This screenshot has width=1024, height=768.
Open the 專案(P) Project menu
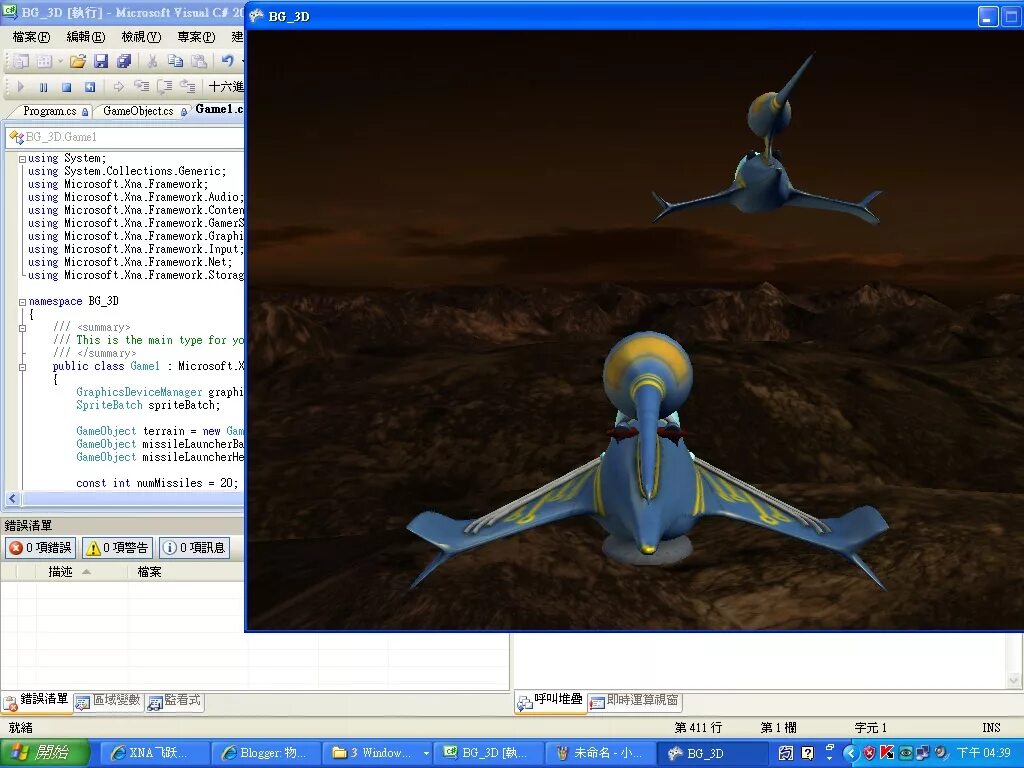click(196, 37)
